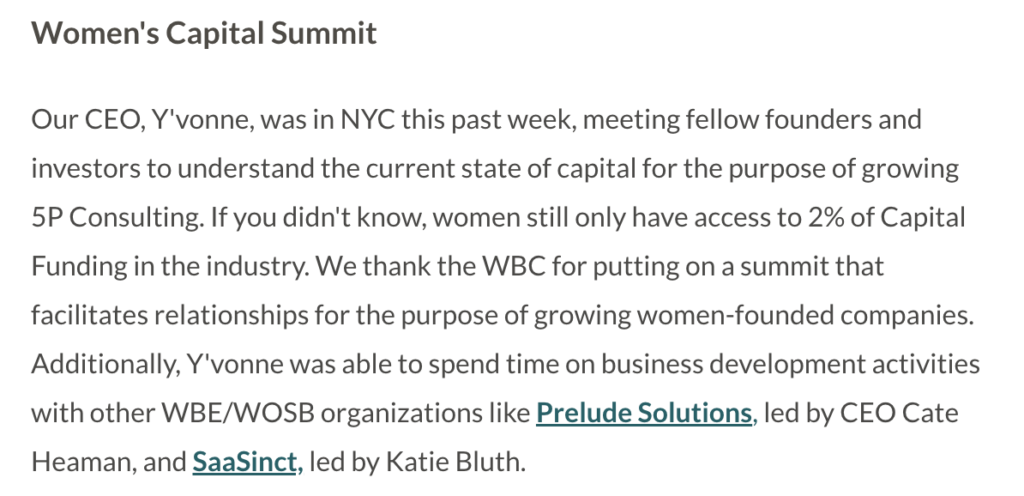Click the WBC abbreviation
This screenshot has height=496, width=1024.
pyautogui.click(x=513, y=267)
